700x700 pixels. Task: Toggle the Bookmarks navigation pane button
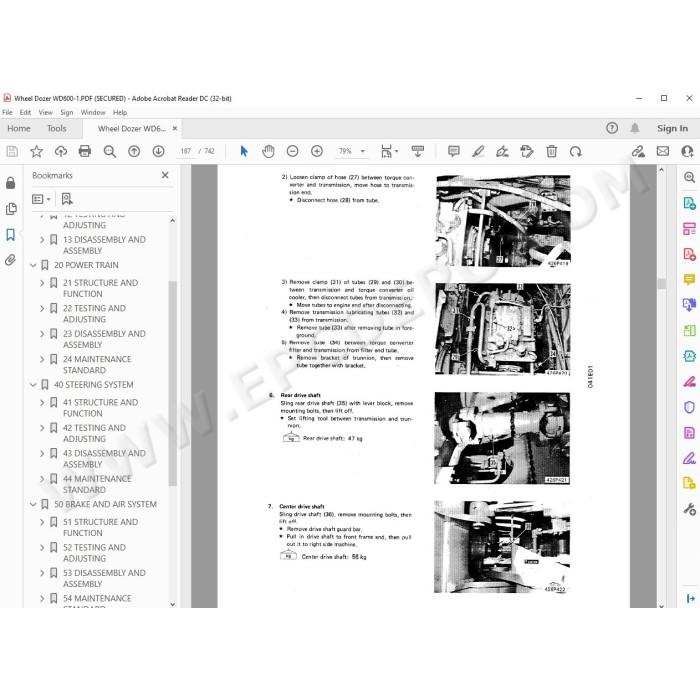click(x=11, y=234)
